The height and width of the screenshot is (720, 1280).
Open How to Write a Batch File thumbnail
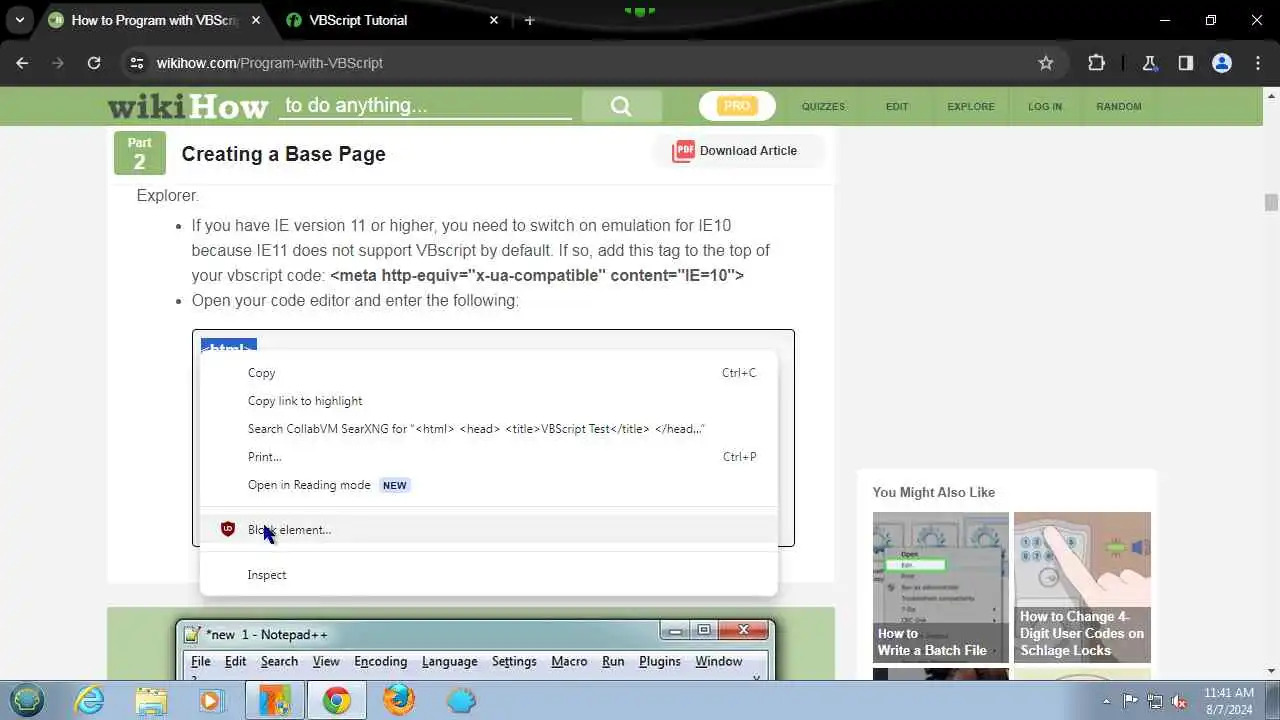[941, 587]
